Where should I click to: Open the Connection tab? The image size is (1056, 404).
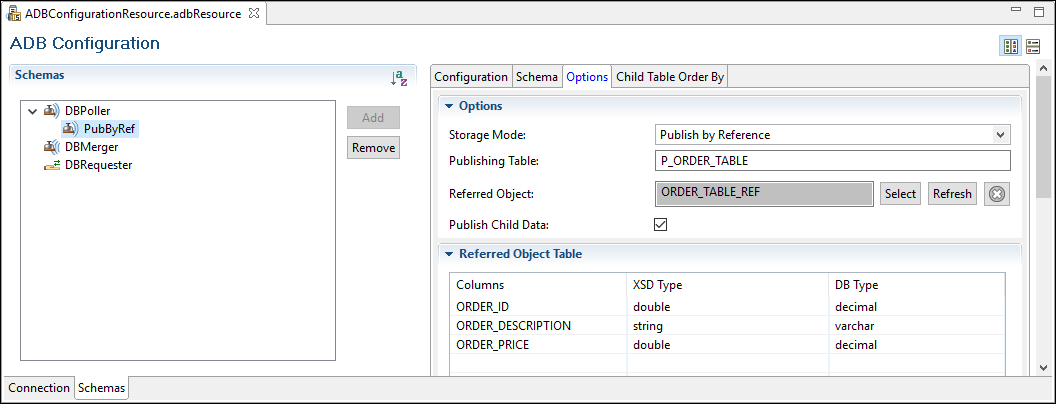[x=39, y=388]
